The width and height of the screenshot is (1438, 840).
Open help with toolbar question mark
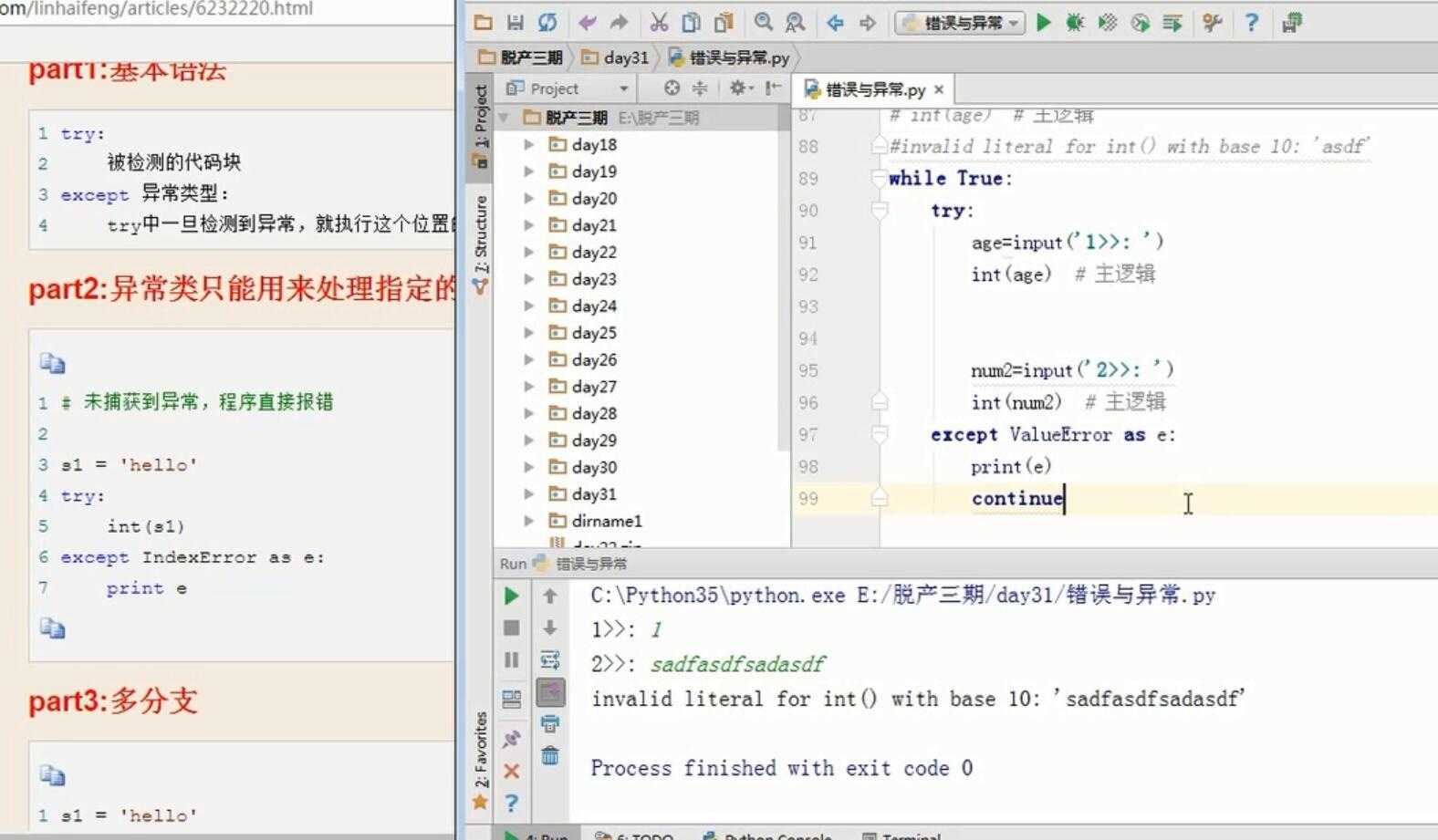tap(1252, 23)
